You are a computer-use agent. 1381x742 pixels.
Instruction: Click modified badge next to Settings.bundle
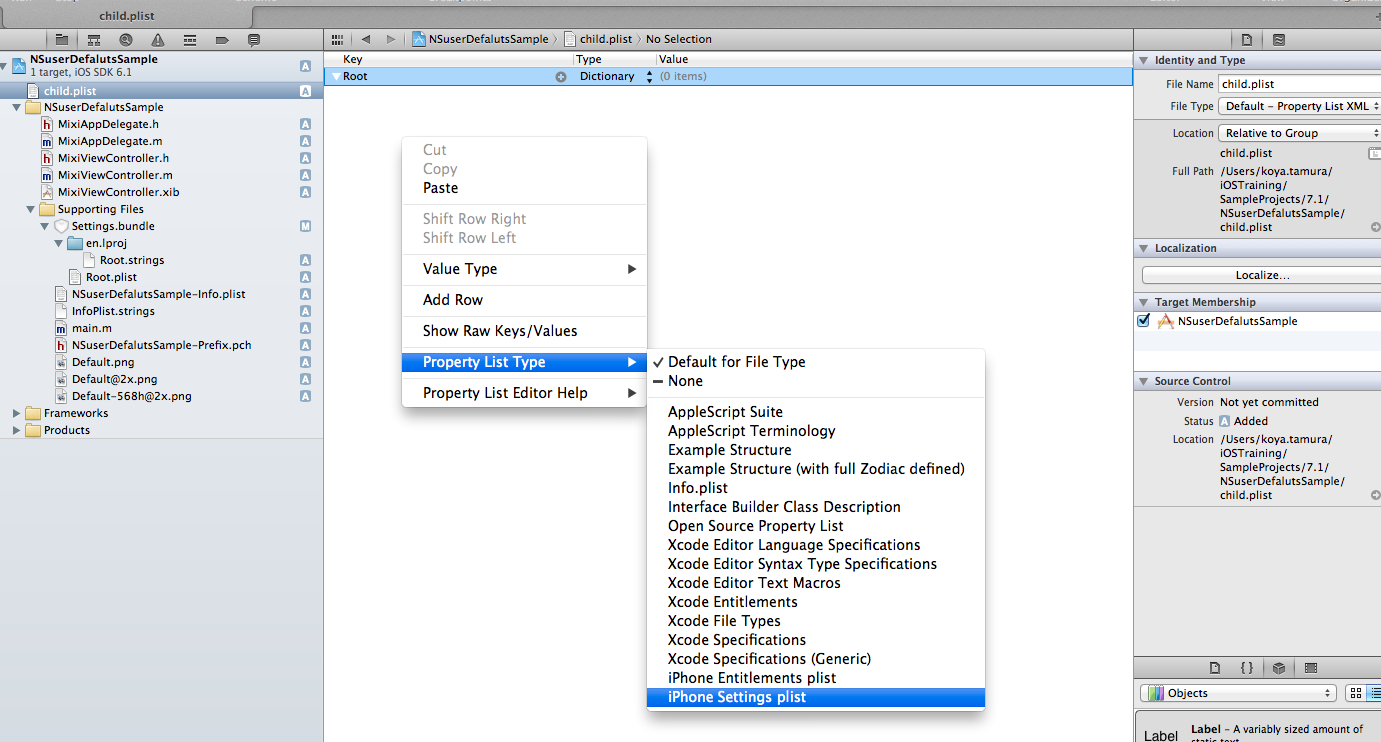305,226
